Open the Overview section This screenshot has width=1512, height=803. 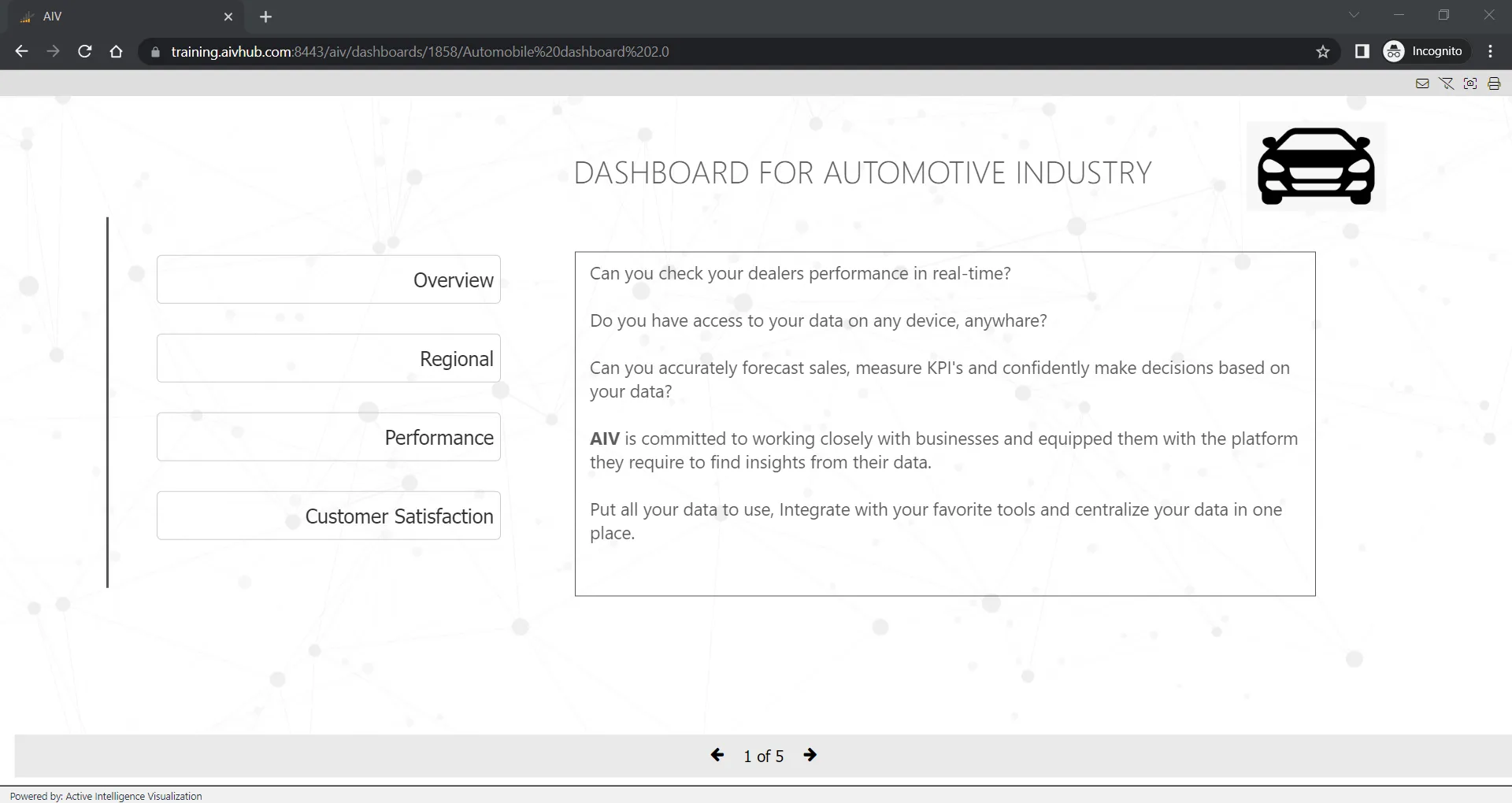(328, 279)
